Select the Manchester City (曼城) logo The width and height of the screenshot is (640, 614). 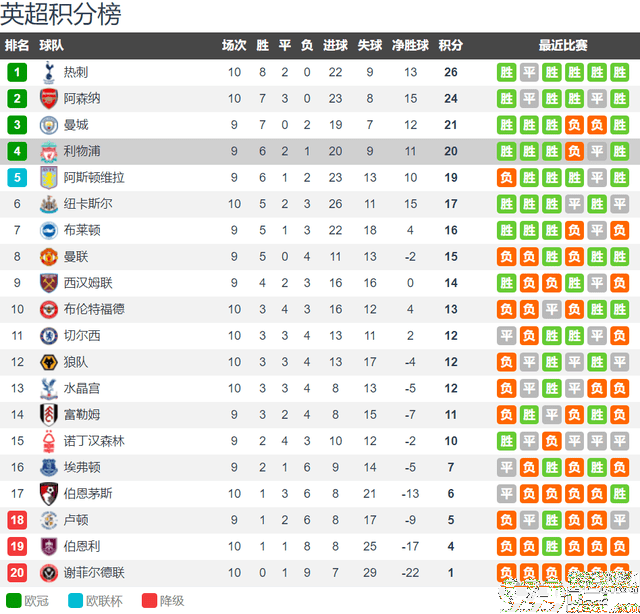coord(49,125)
